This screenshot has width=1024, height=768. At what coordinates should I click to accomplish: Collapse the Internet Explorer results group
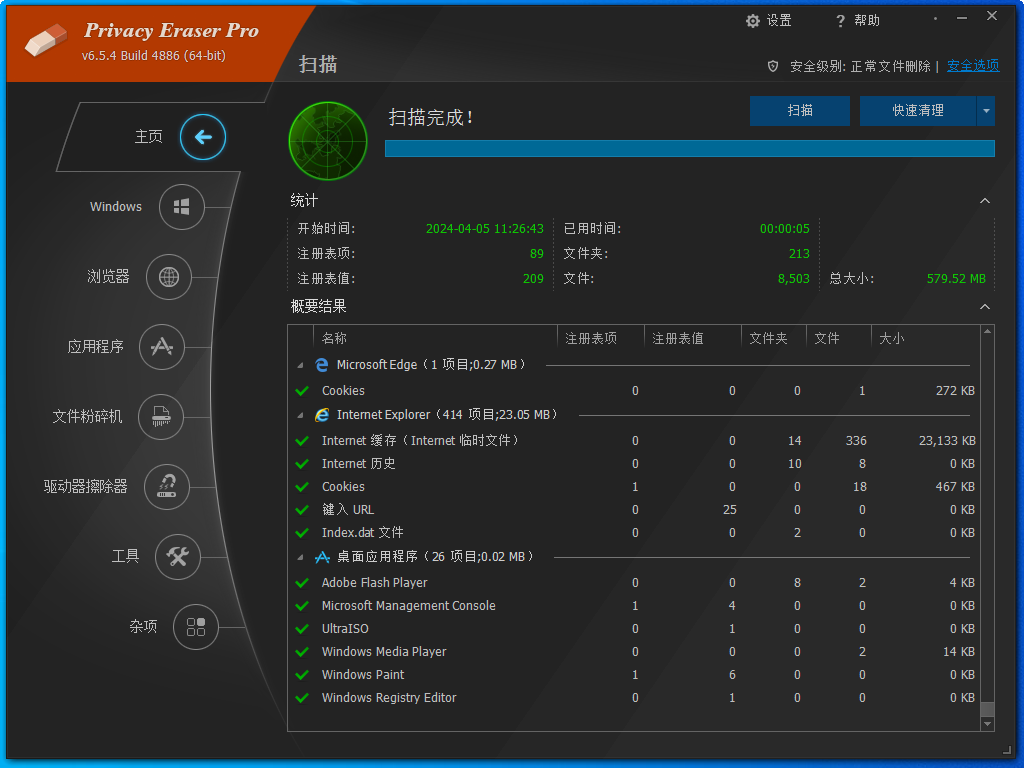click(302, 414)
